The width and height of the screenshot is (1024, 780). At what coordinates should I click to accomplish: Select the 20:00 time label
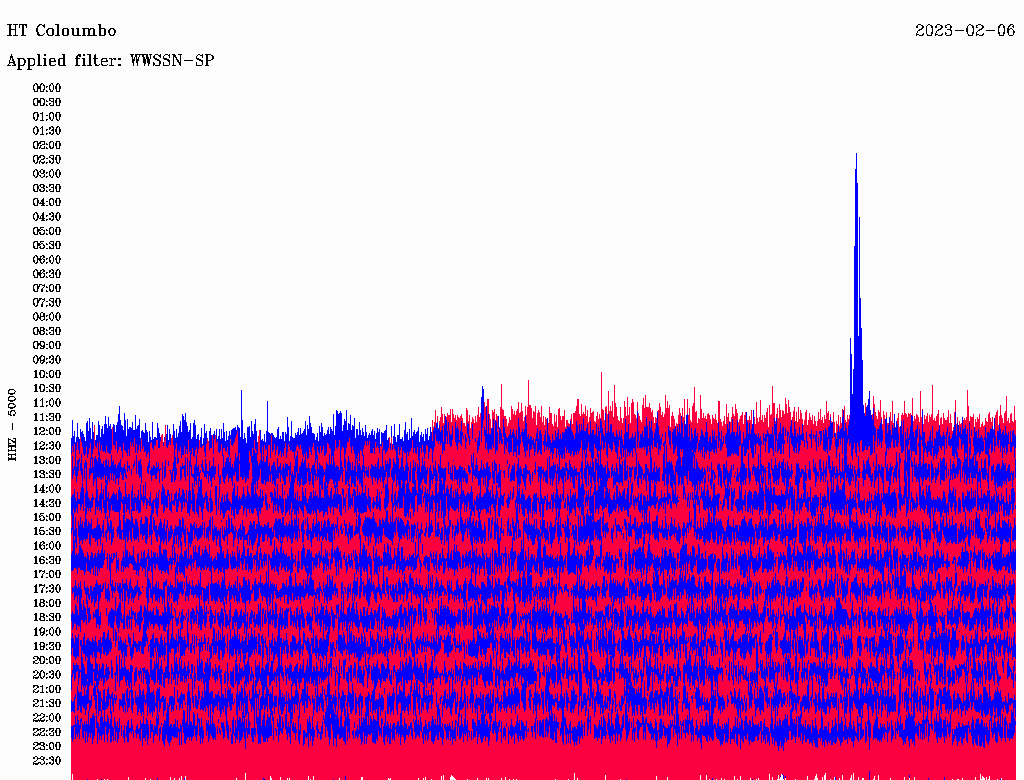pyautogui.click(x=47, y=660)
